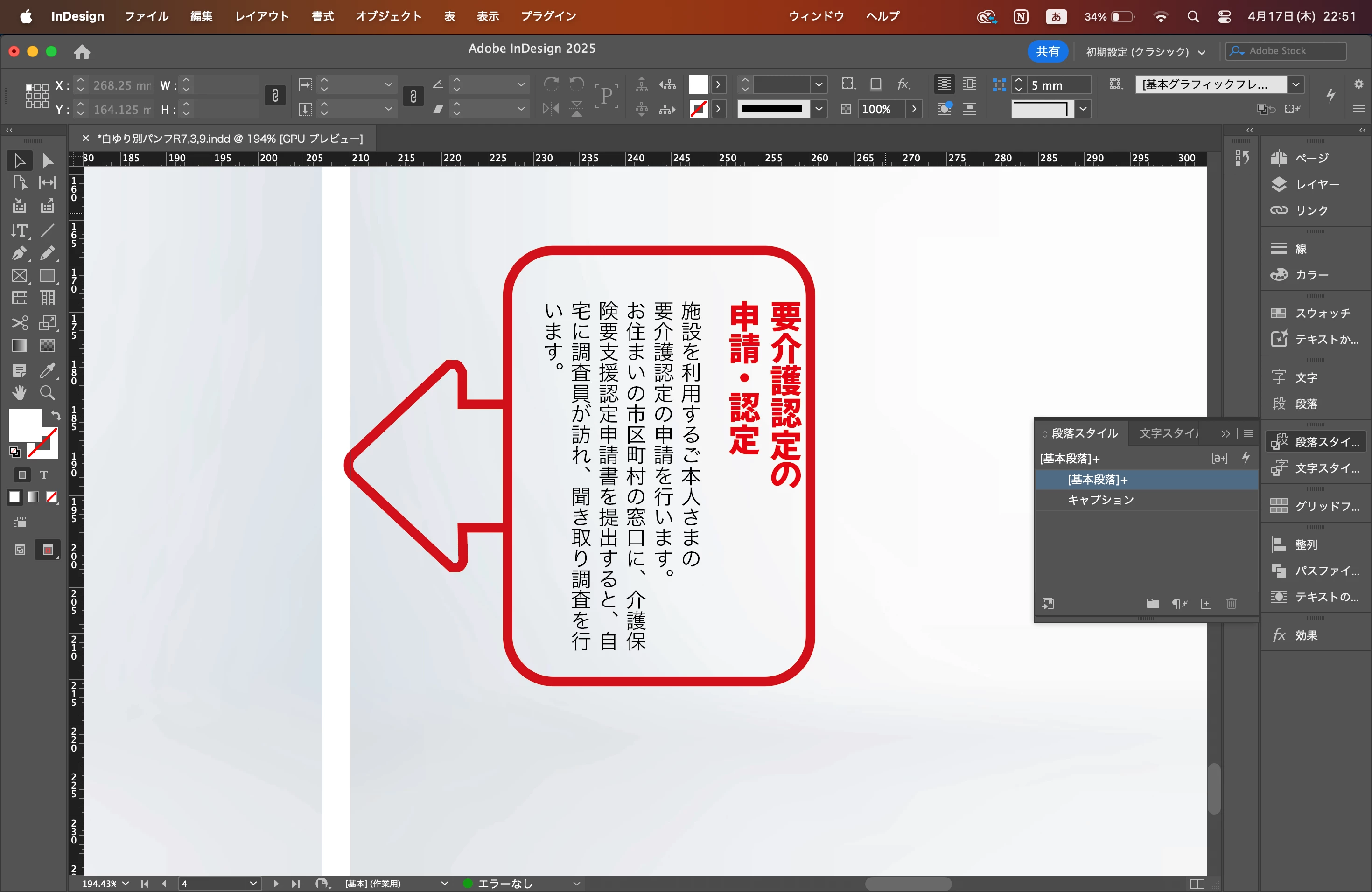Choose the Scissors tool
This screenshot has height=892, width=1372.
[20, 323]
